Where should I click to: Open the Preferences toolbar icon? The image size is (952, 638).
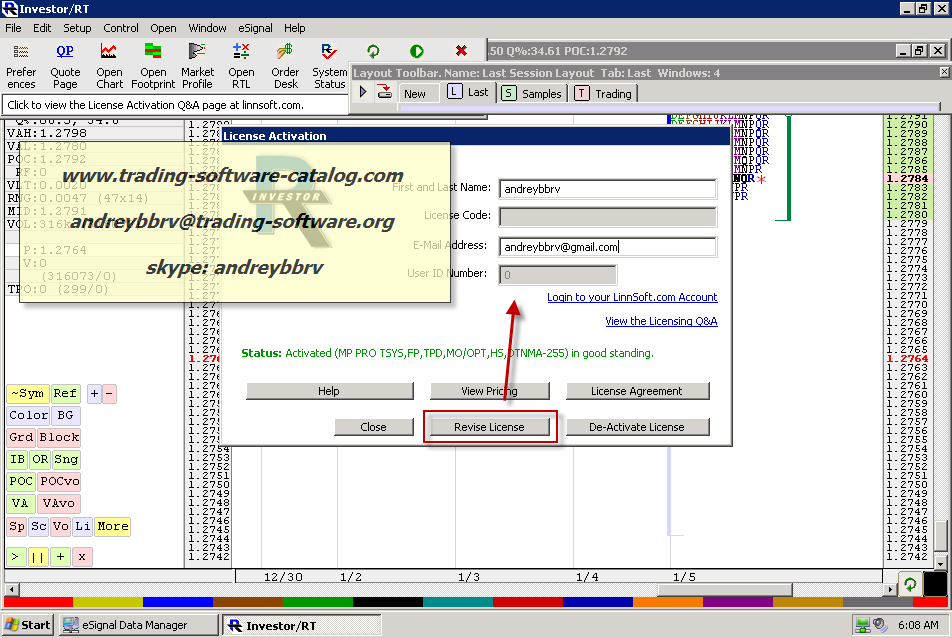(21, 64)
